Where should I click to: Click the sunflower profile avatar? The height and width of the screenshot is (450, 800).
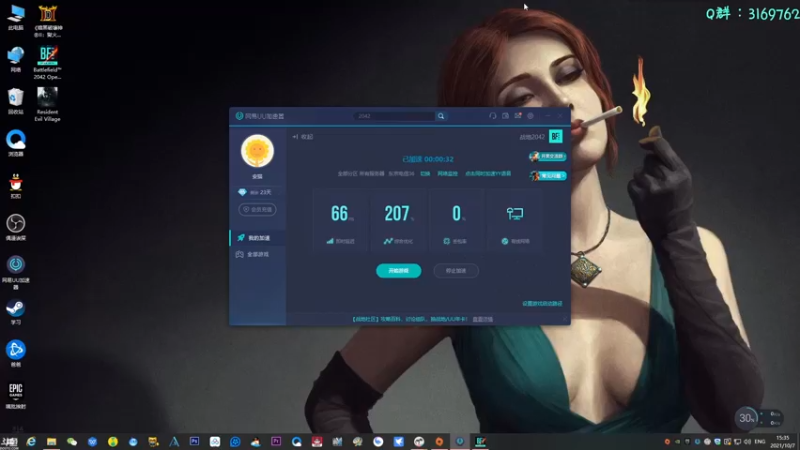click(x=257, y=151)
